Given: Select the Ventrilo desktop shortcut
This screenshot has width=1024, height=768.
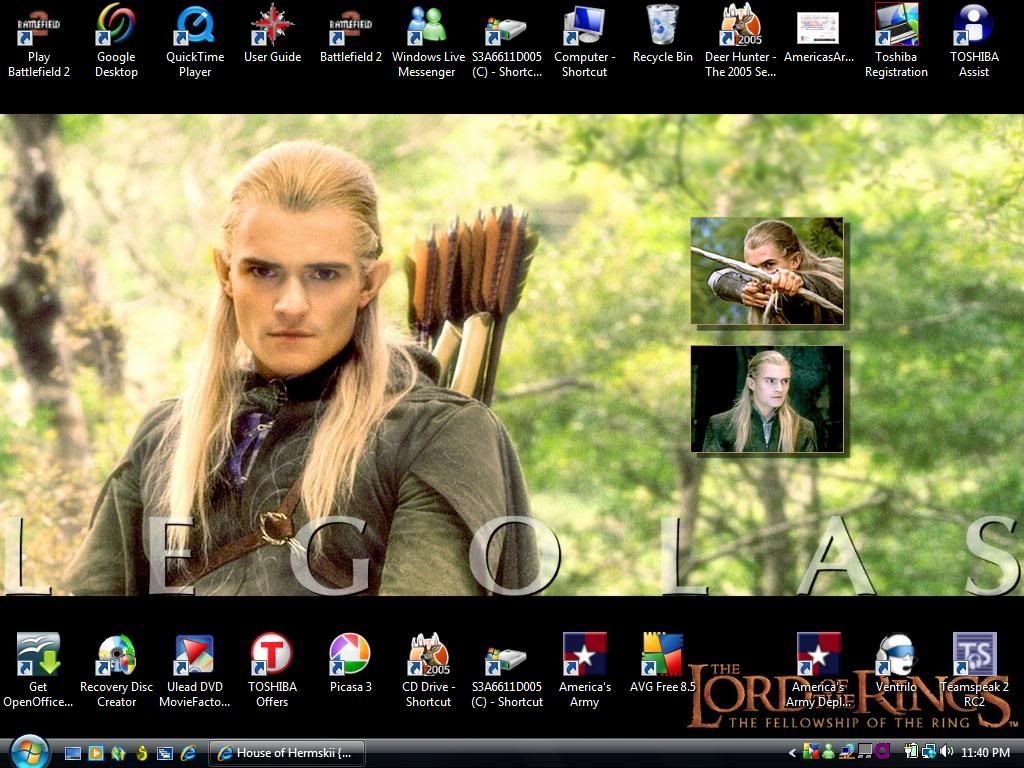Looking at the screenshot, I should [895, 655].
